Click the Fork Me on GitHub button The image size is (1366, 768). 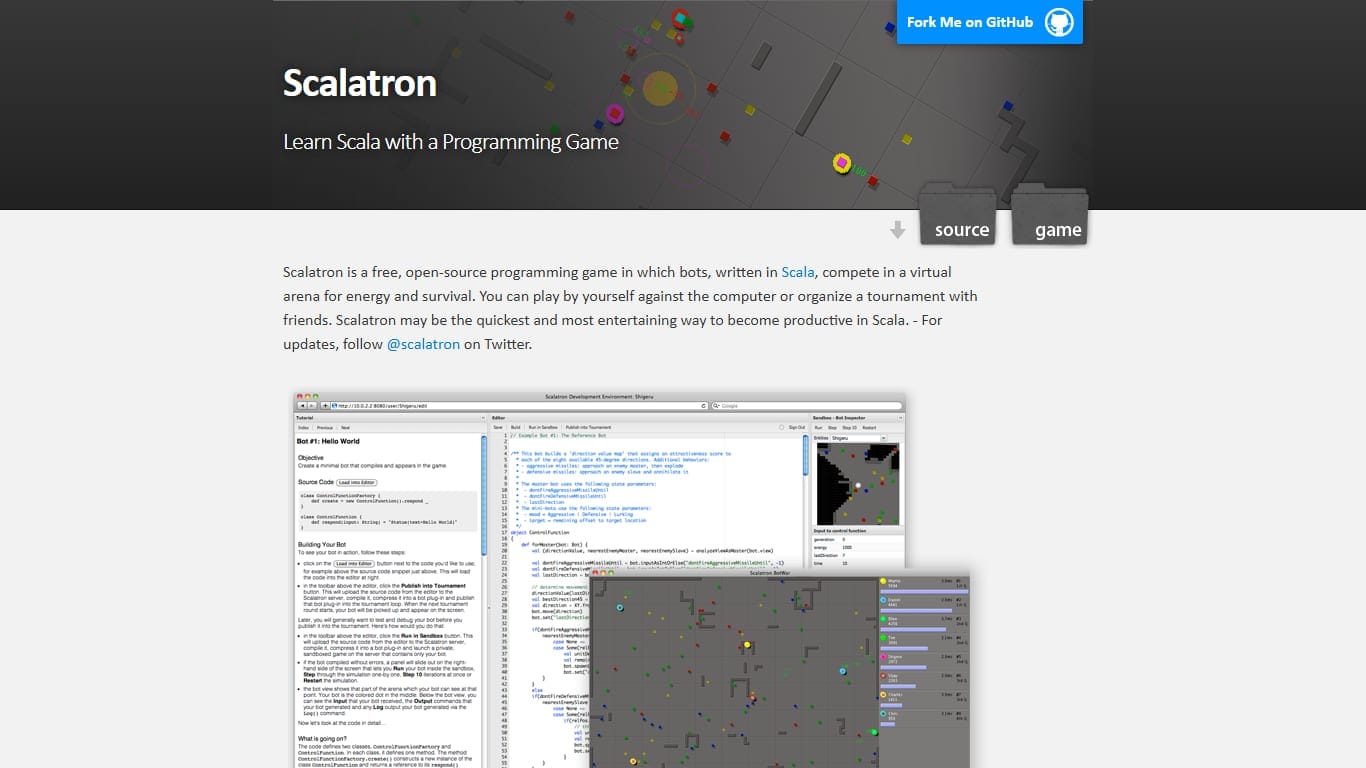[990, 22]
